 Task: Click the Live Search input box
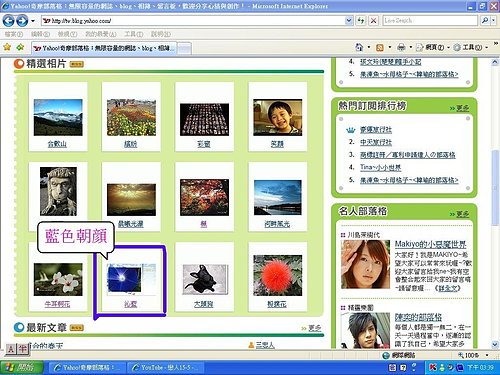(x=430, y=21)
